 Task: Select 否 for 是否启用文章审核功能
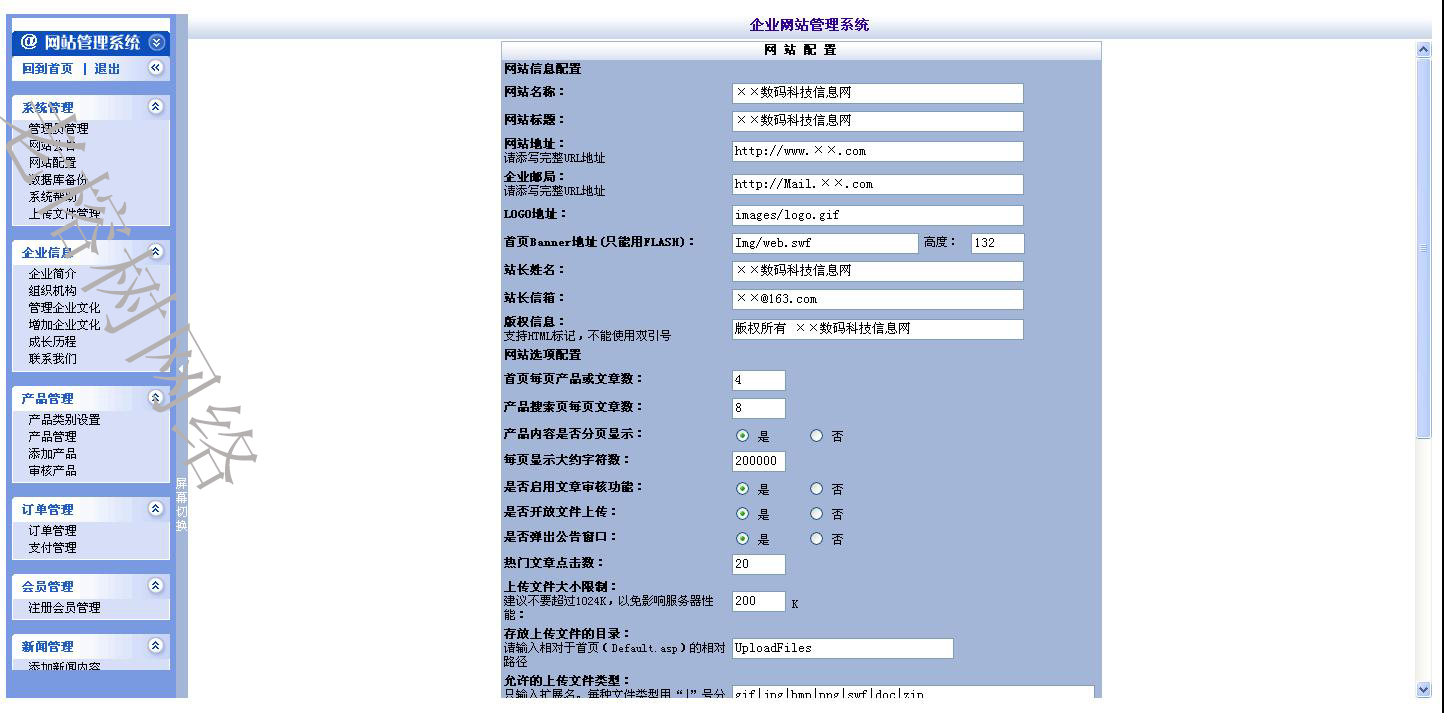[816, 488]
